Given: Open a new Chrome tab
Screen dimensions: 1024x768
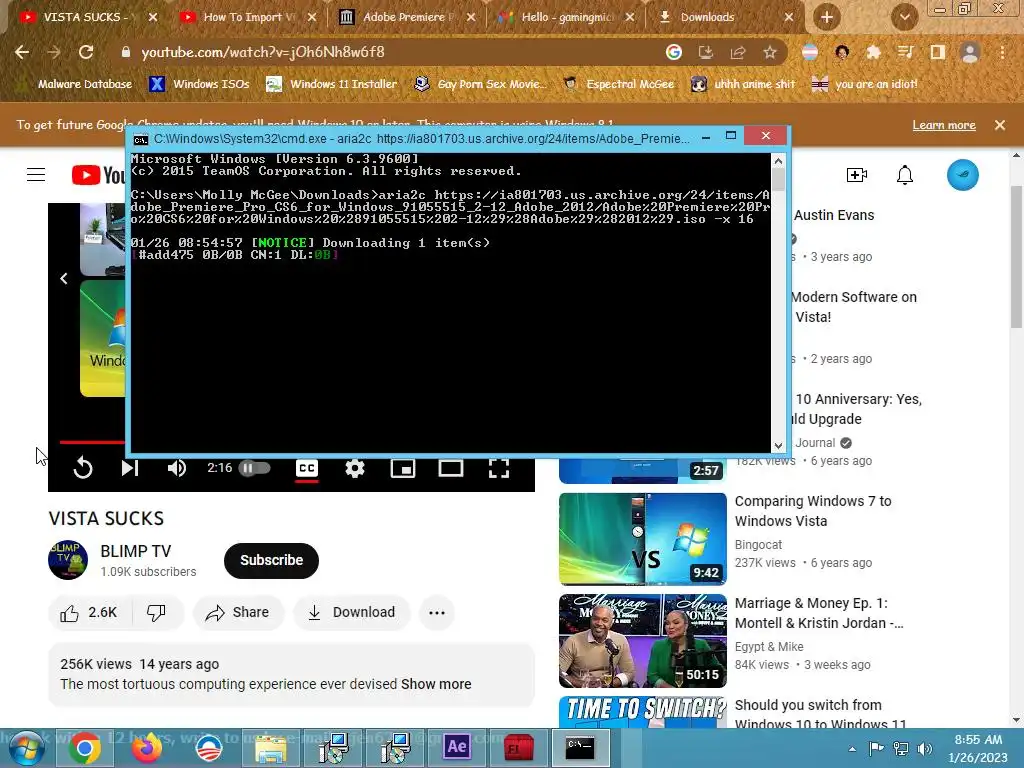Looking at the screenshot, I should (x=826, y=17).
